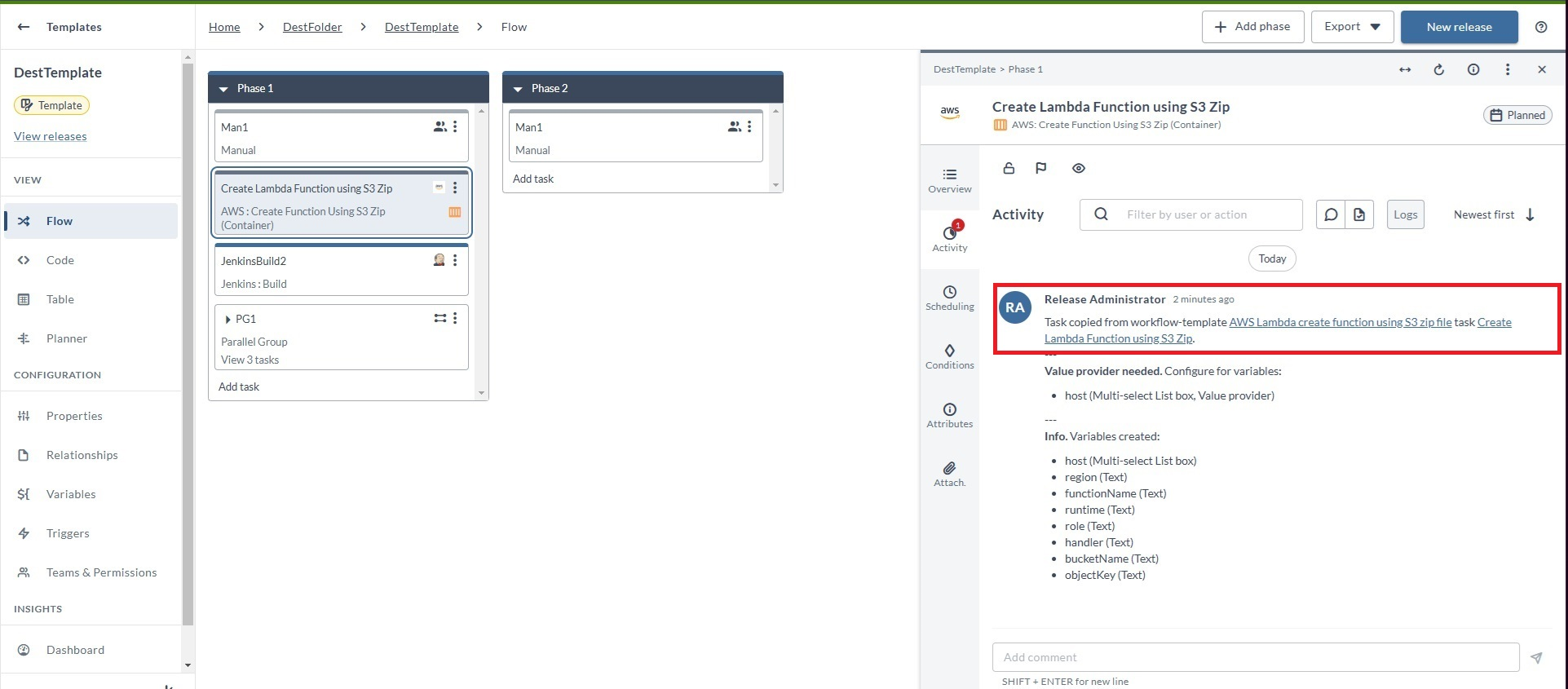This screenshot has width=1568, height=689.
Task: Open the task panel three-dot menu
Action: pos(1508,69)
